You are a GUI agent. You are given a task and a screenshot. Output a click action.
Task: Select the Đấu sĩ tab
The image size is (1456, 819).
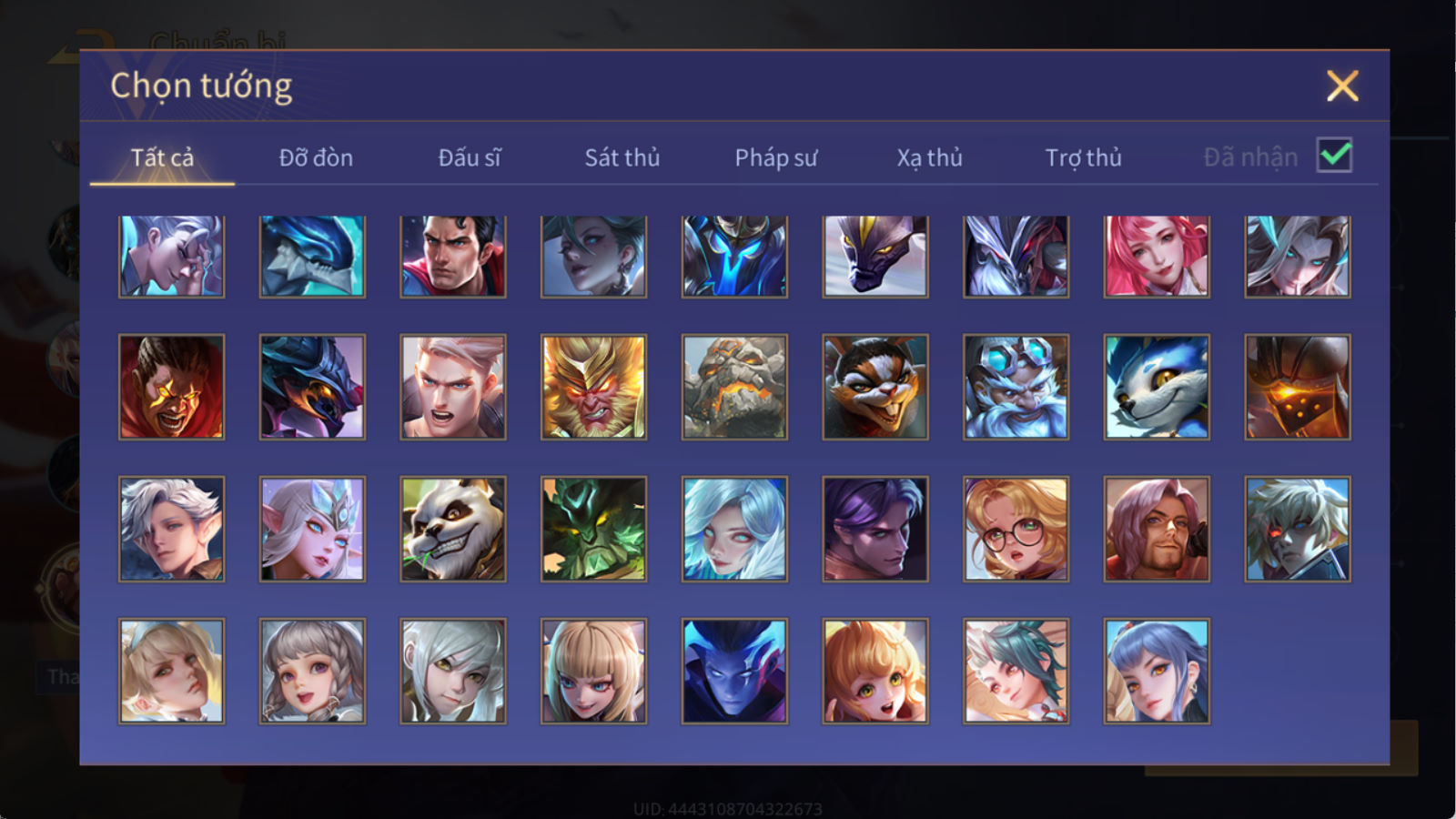pyautogui.click(x=470, y=157)
